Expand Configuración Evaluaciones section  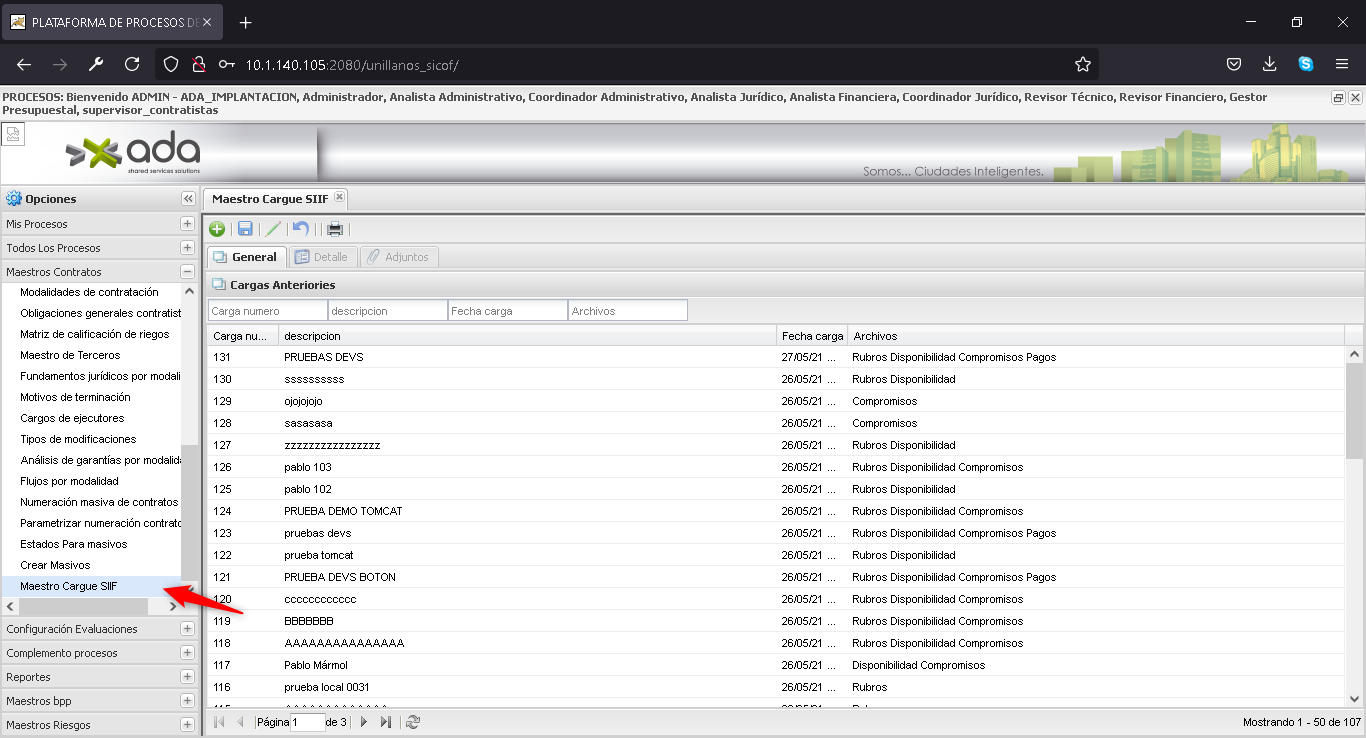pos(187,629)
